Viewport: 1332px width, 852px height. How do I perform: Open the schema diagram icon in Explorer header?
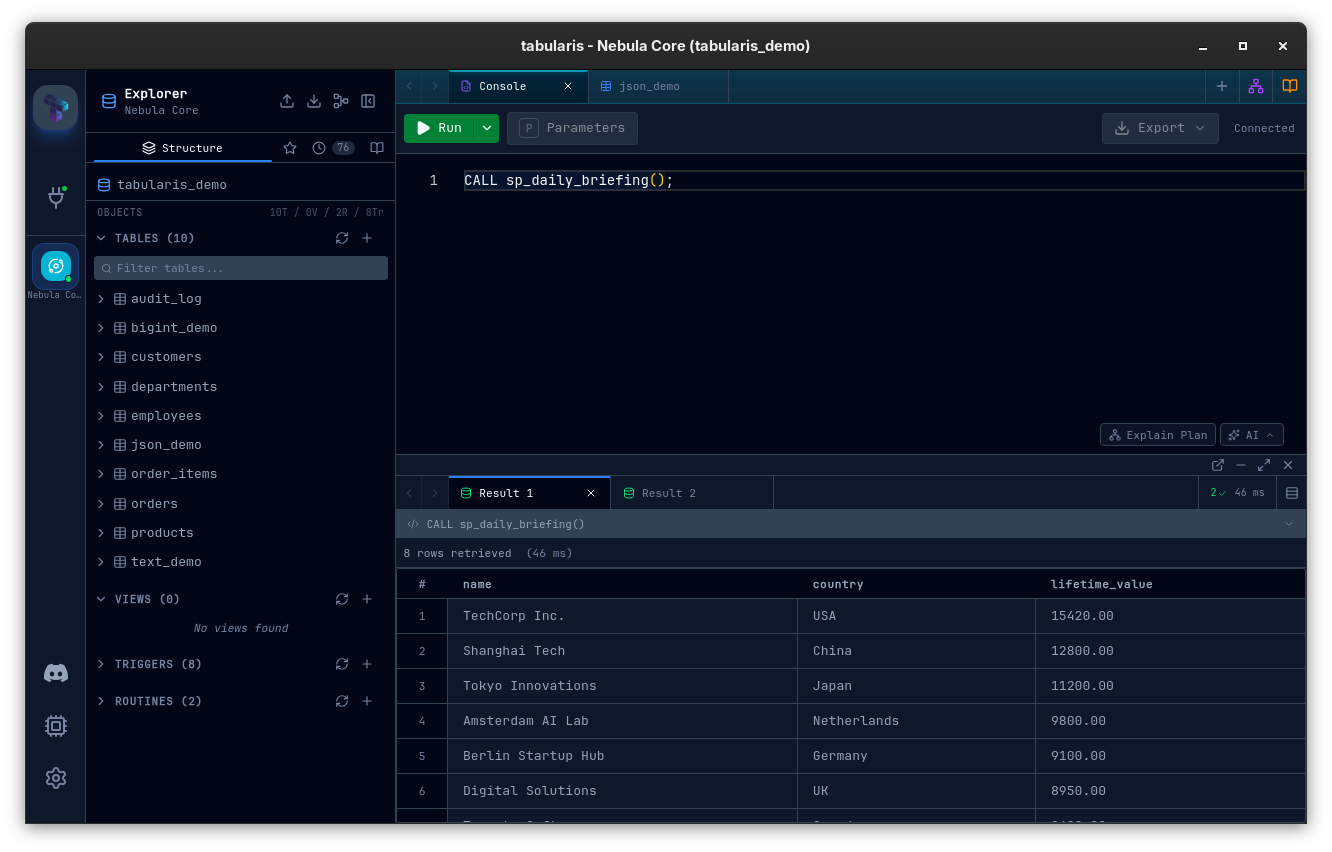point(341,101)
